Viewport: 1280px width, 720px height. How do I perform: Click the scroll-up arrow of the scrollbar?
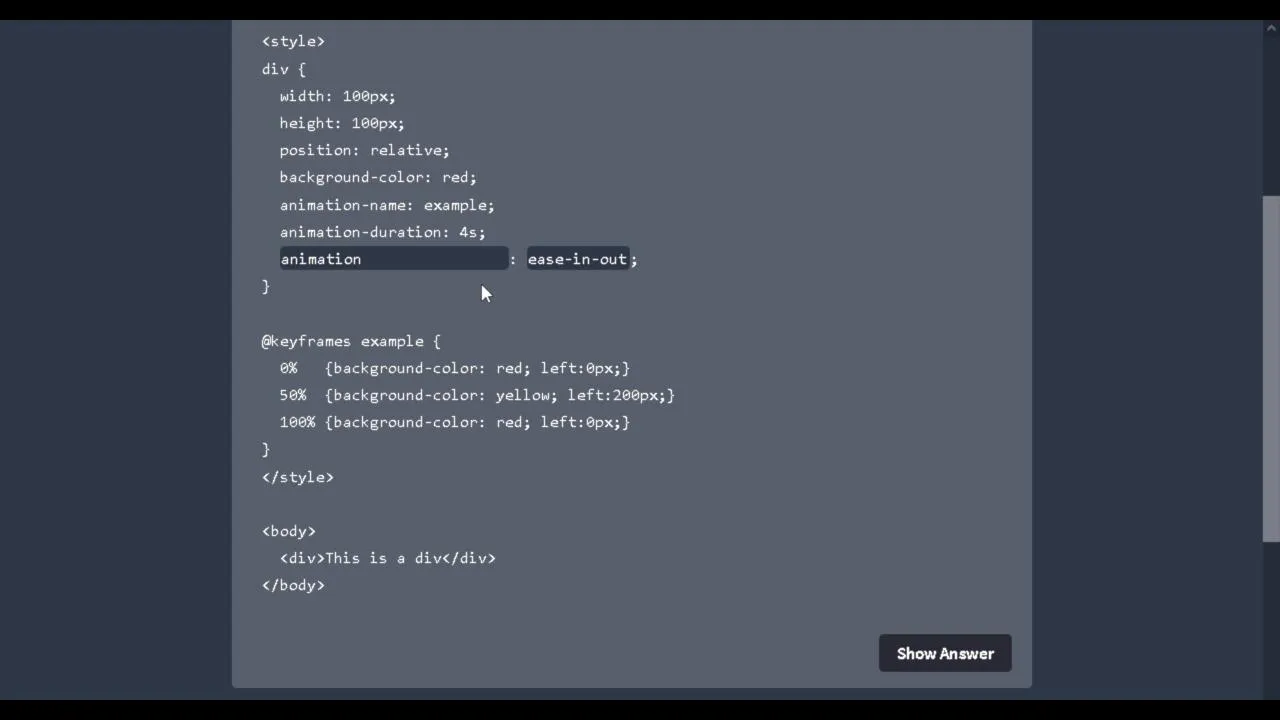coord(1271,28)
